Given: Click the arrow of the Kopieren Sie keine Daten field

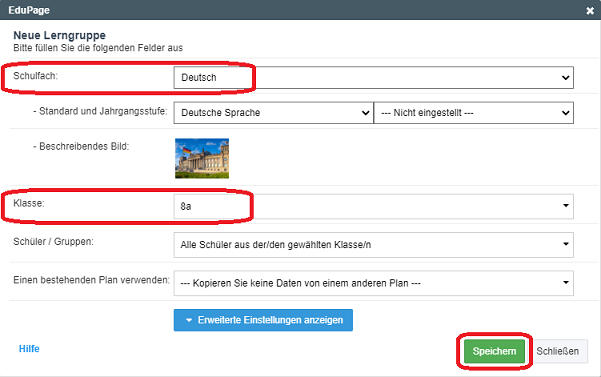Looking at the screenshot, I should coord(566,282).
